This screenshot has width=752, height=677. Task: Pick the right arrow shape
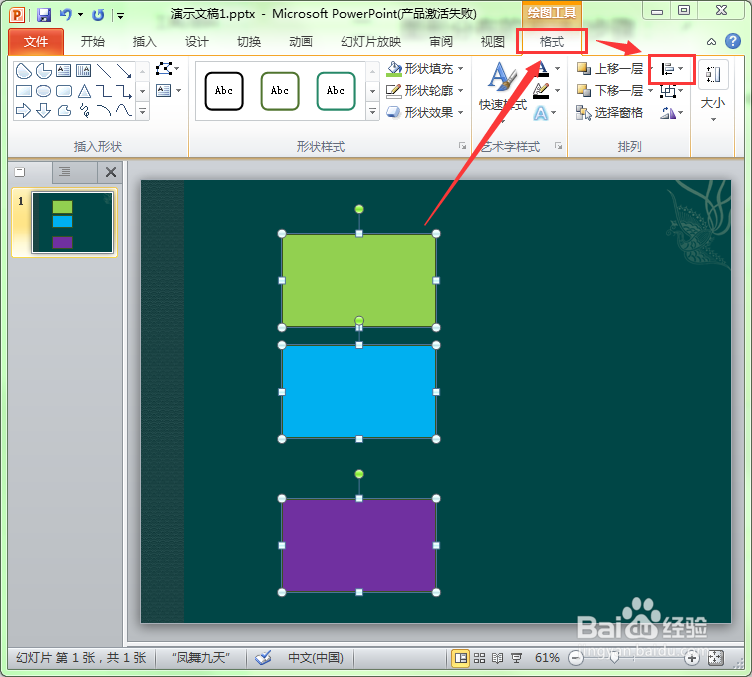pyautogui.click(x=23, y=111)
